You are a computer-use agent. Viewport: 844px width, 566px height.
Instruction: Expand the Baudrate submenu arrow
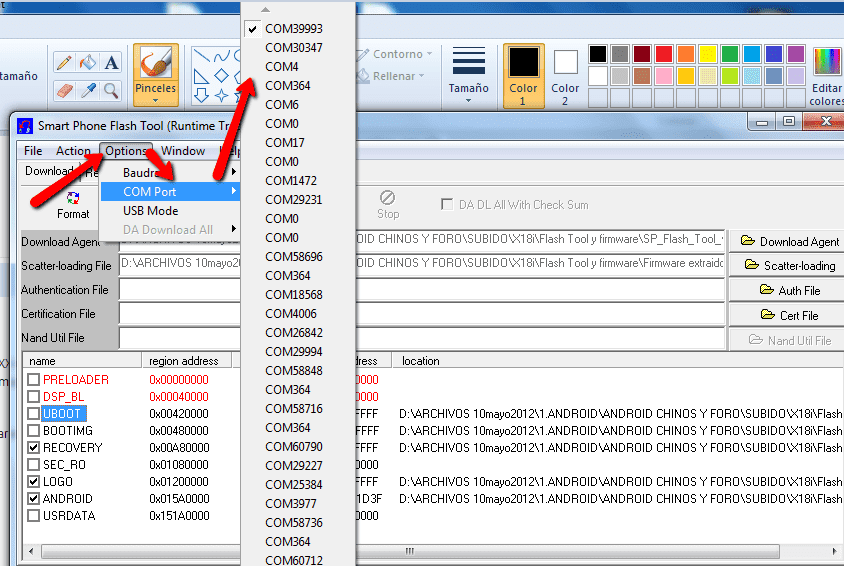[x=234, y=172]
